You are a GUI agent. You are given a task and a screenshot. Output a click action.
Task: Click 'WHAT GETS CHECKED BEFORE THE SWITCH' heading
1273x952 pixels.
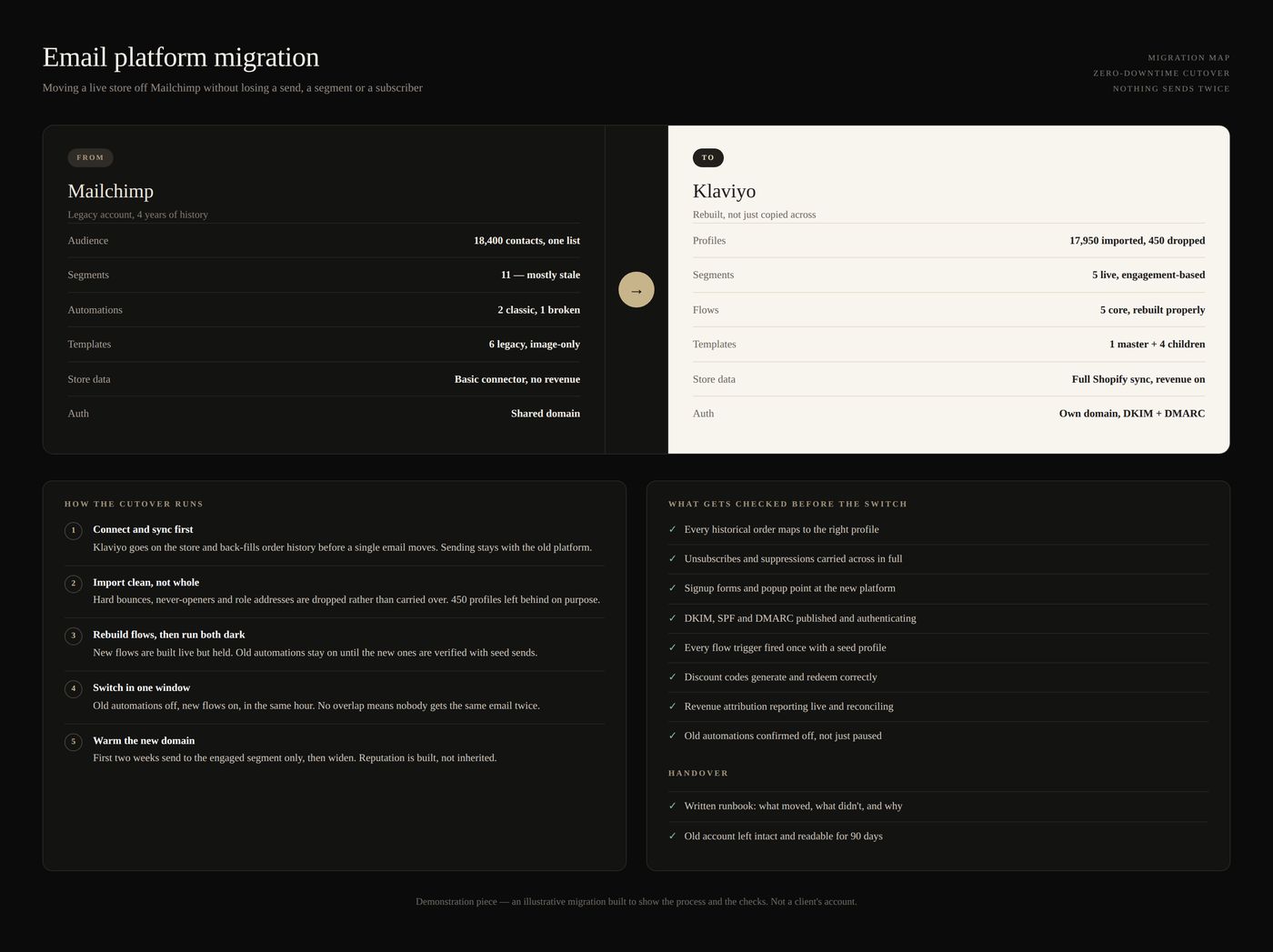787,504
